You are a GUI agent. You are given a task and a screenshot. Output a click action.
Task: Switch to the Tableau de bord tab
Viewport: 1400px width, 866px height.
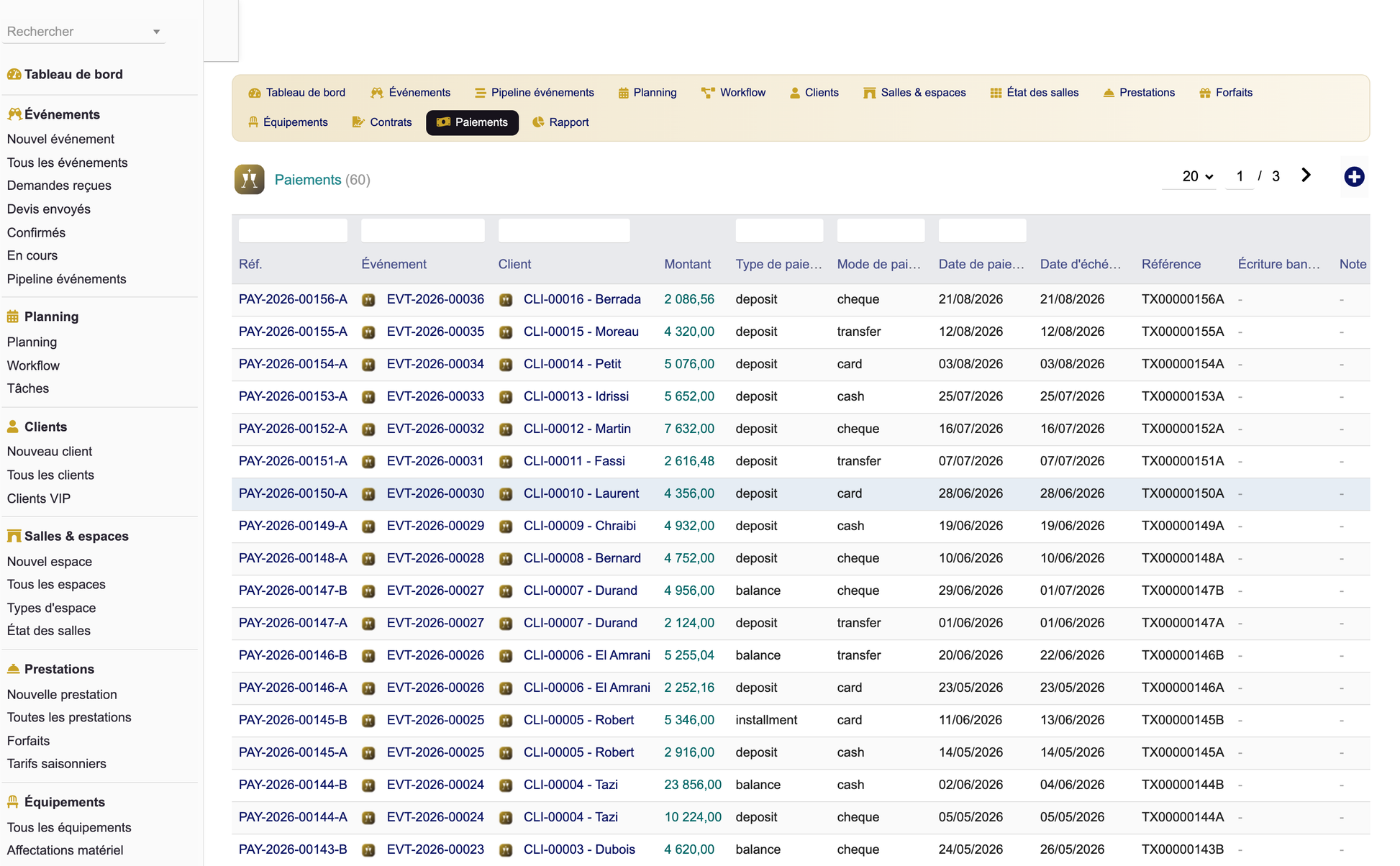[296, 93]
